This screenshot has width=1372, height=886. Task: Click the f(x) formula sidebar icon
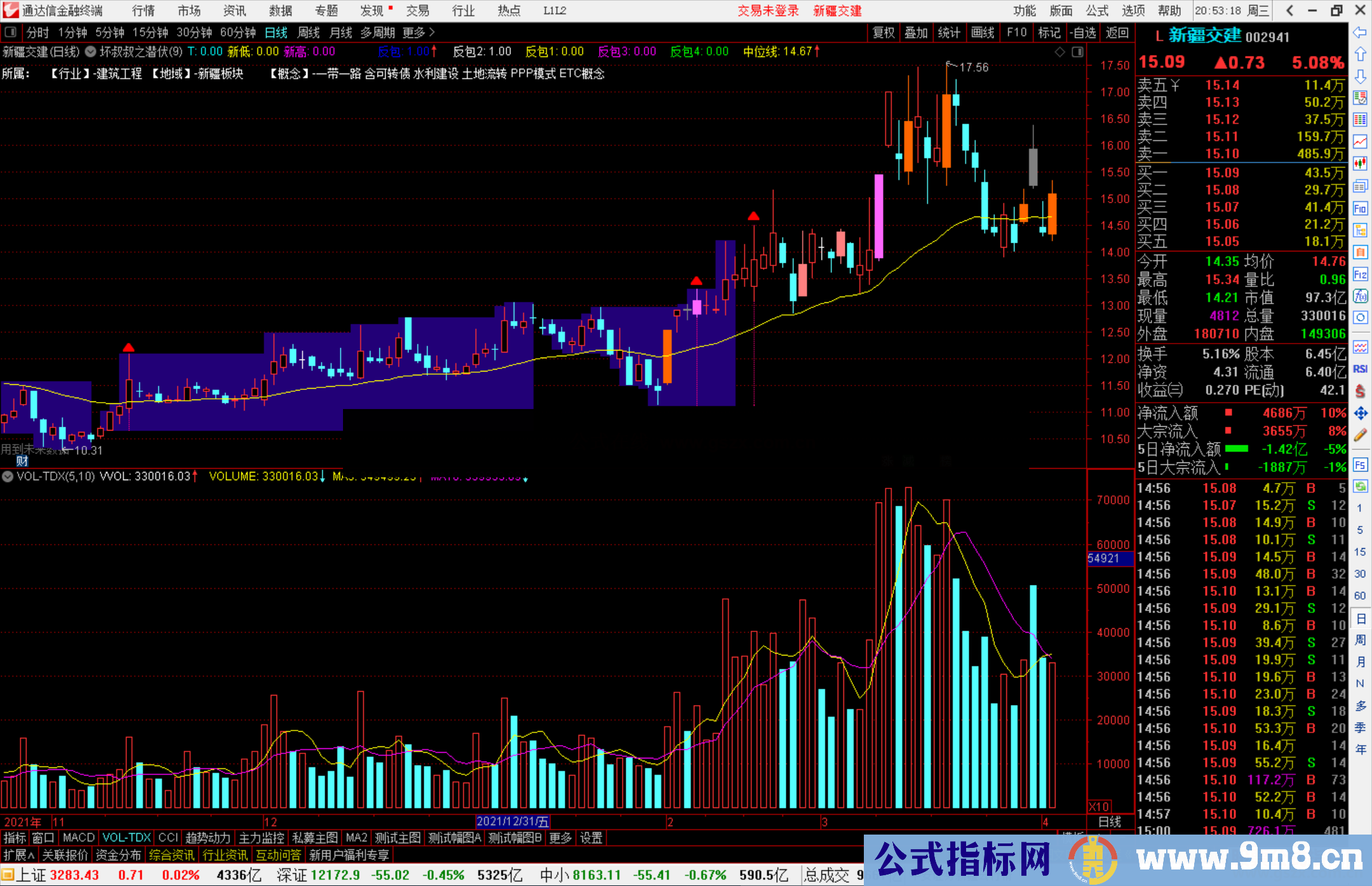click(1360, 296)
